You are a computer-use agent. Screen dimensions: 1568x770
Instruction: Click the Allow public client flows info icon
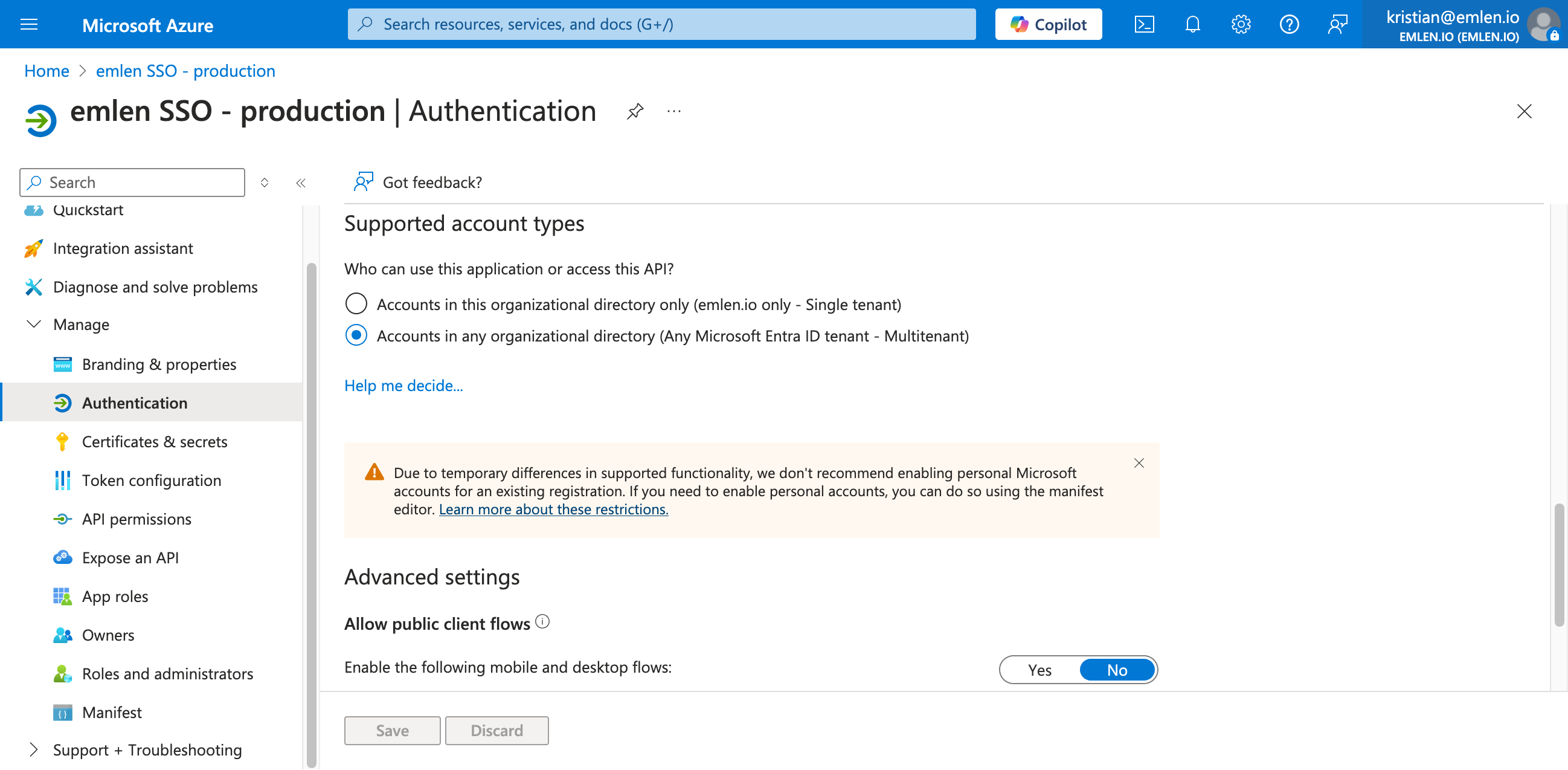click(542, 621)
